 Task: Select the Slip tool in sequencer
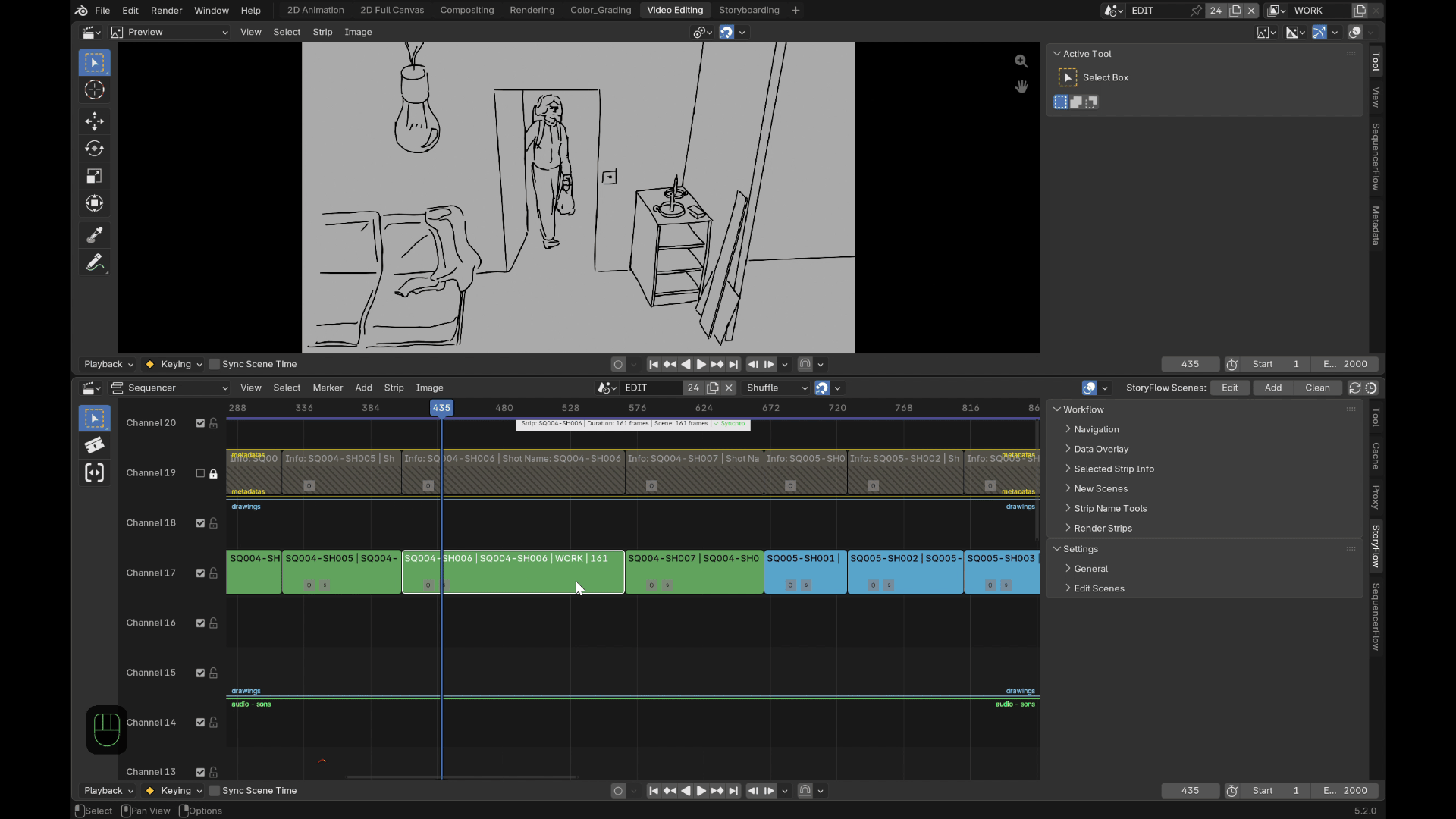94,472
